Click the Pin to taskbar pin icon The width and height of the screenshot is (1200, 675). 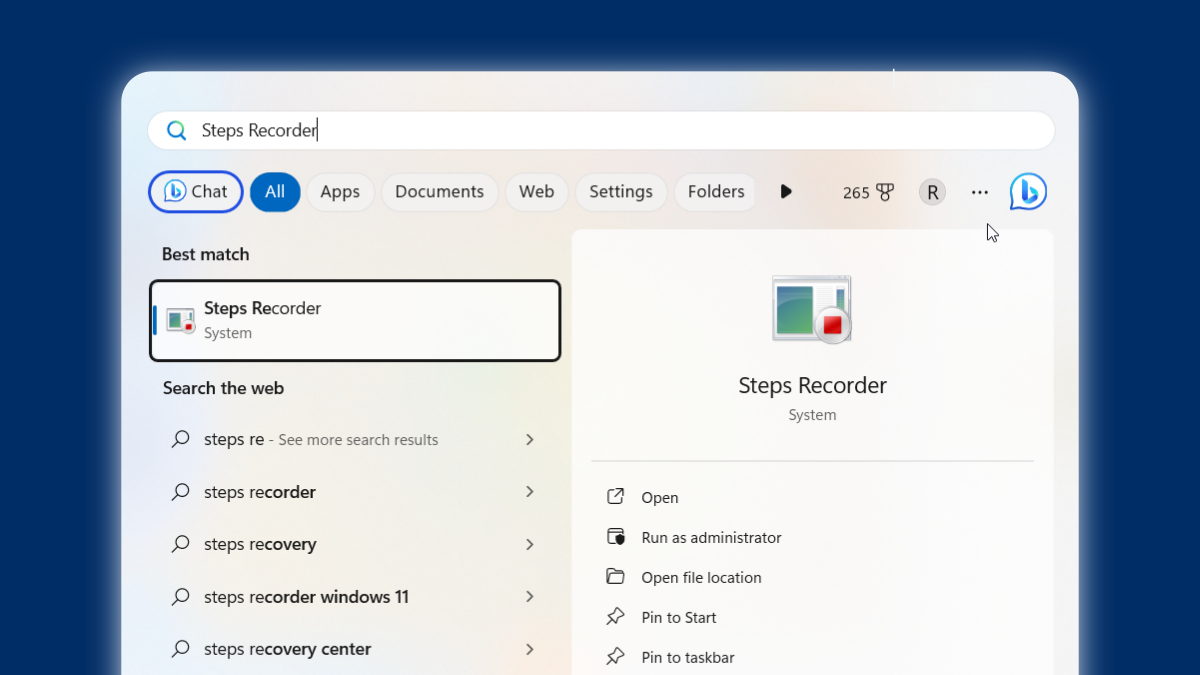pos(616,657)
